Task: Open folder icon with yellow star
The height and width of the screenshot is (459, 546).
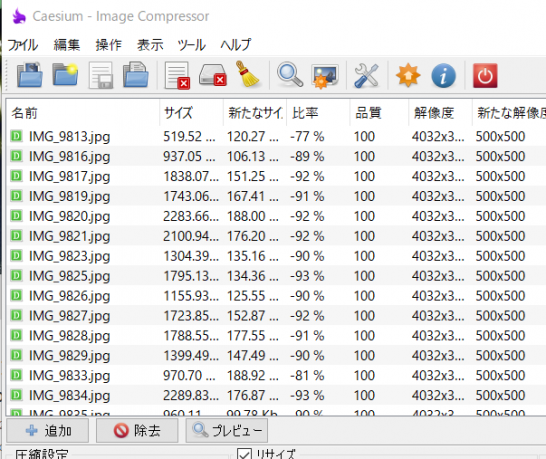Action: coord(65,75)
